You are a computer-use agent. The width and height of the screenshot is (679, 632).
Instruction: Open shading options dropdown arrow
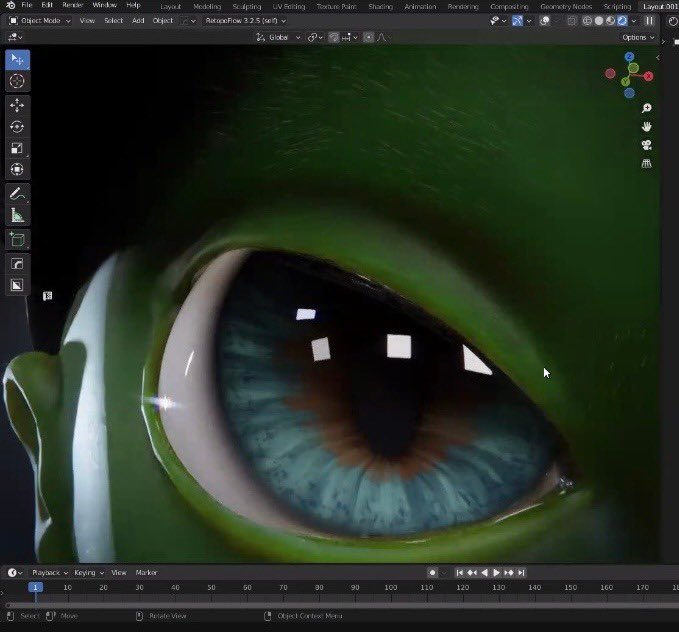[x=634, y=21]
